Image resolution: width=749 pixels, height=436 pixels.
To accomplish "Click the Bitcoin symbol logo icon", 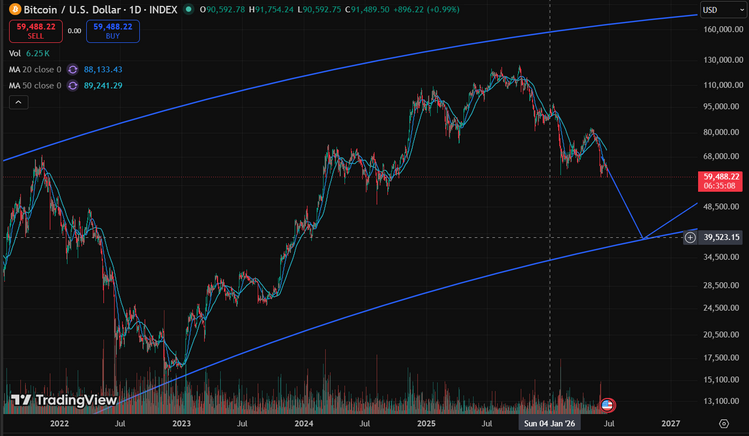I will pos(15,9).
